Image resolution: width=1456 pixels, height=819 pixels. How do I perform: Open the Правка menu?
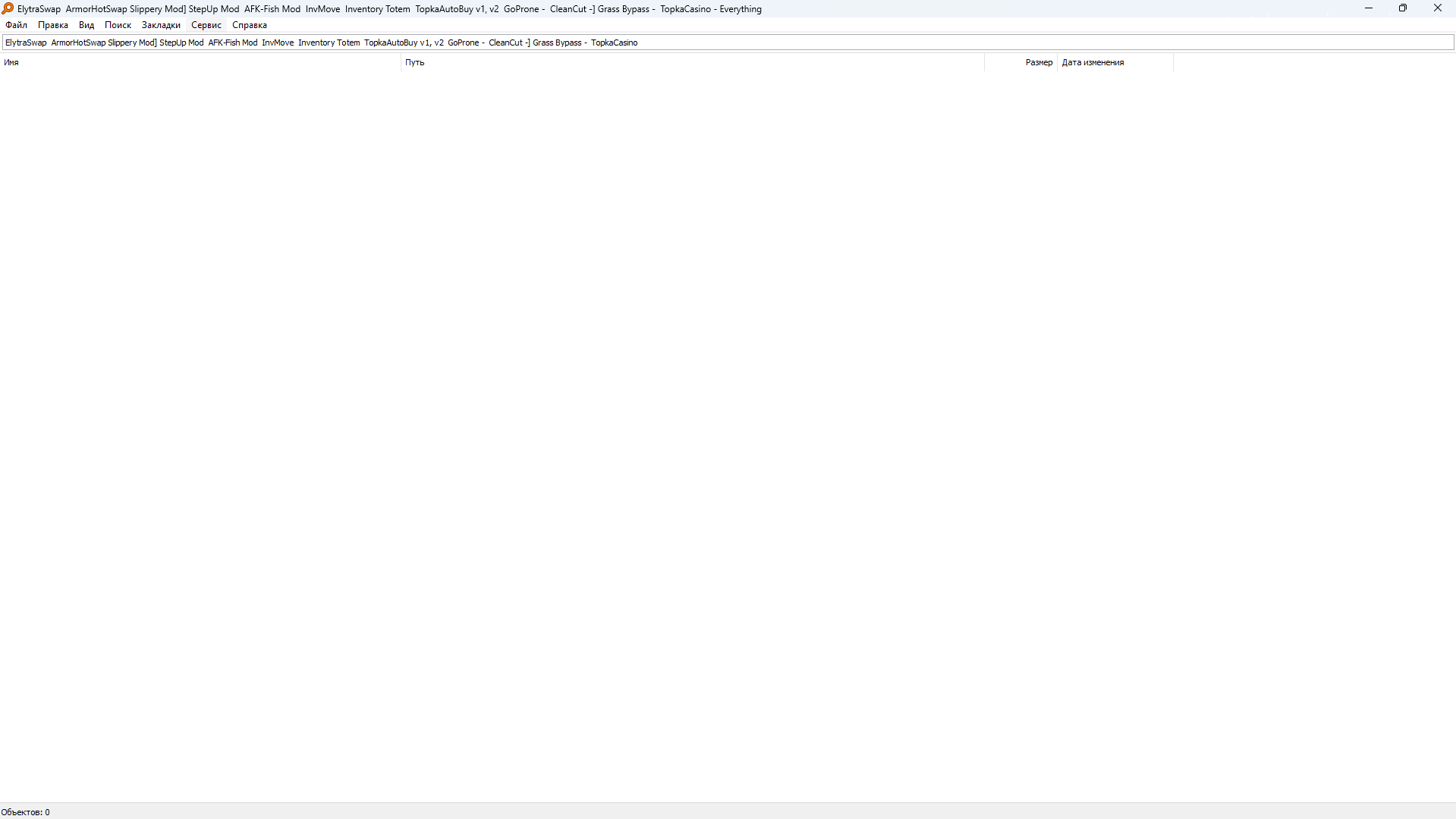pos(52,25)
